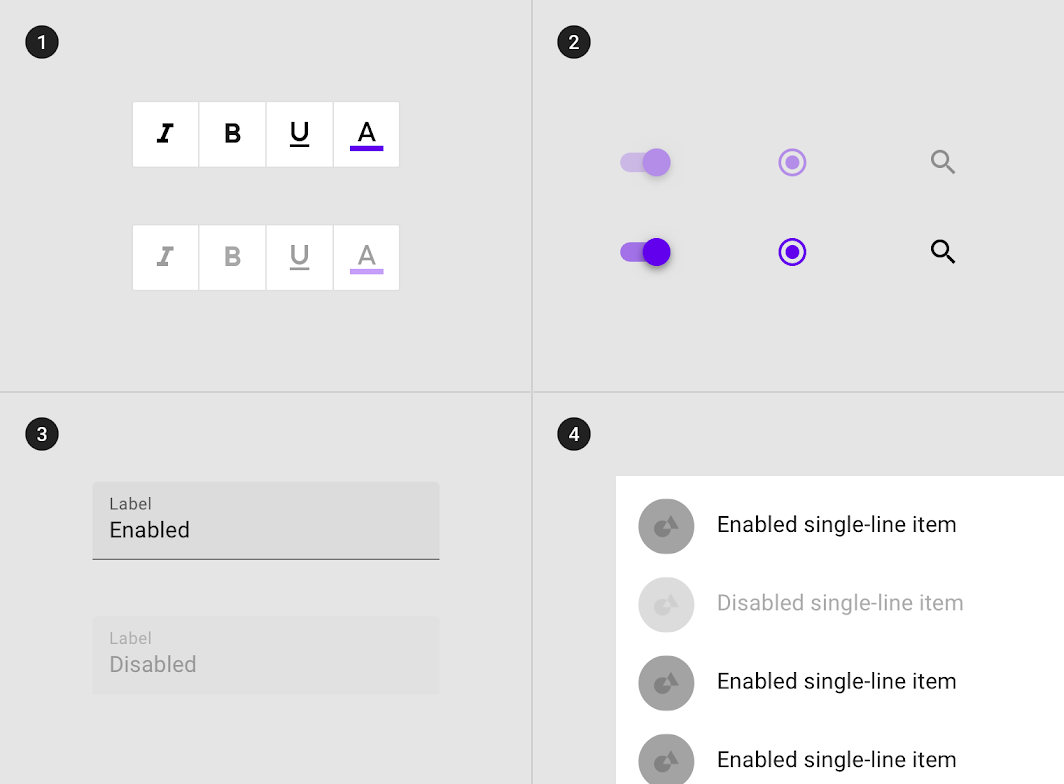Click the dark enabled search icon
The image size is (1064, 784).
[943, 252]
